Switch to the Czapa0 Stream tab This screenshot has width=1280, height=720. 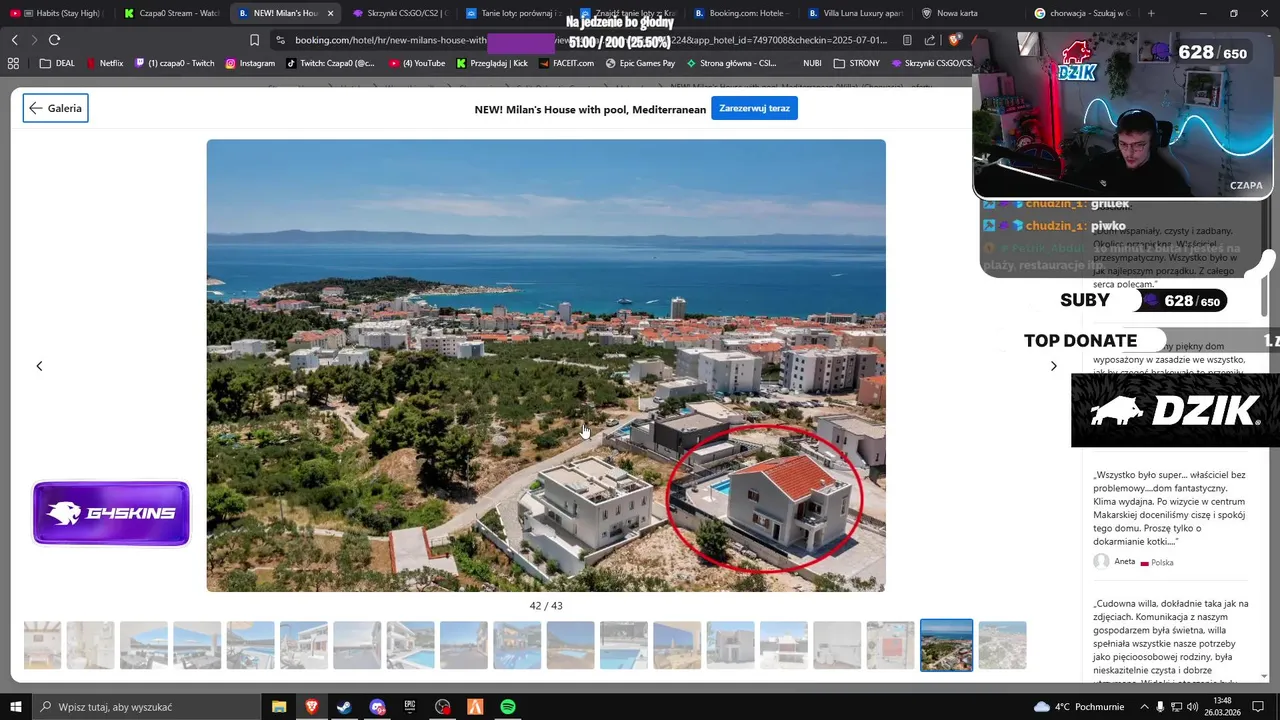(x=170, y=13)
